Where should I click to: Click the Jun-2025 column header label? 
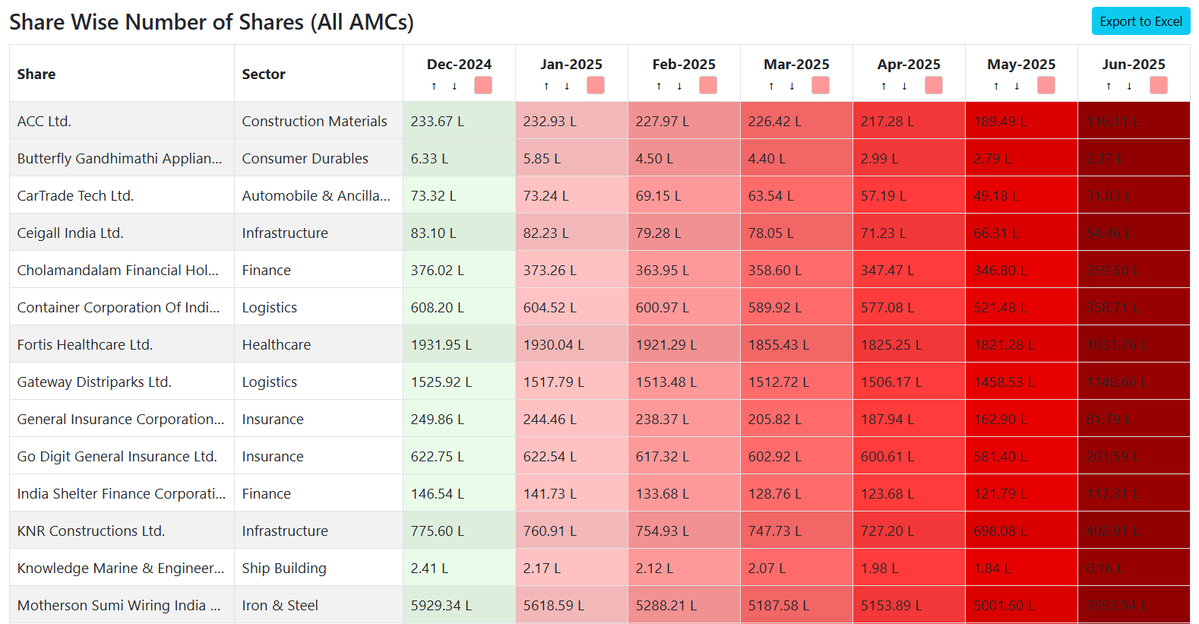[x=1133, y=64]
